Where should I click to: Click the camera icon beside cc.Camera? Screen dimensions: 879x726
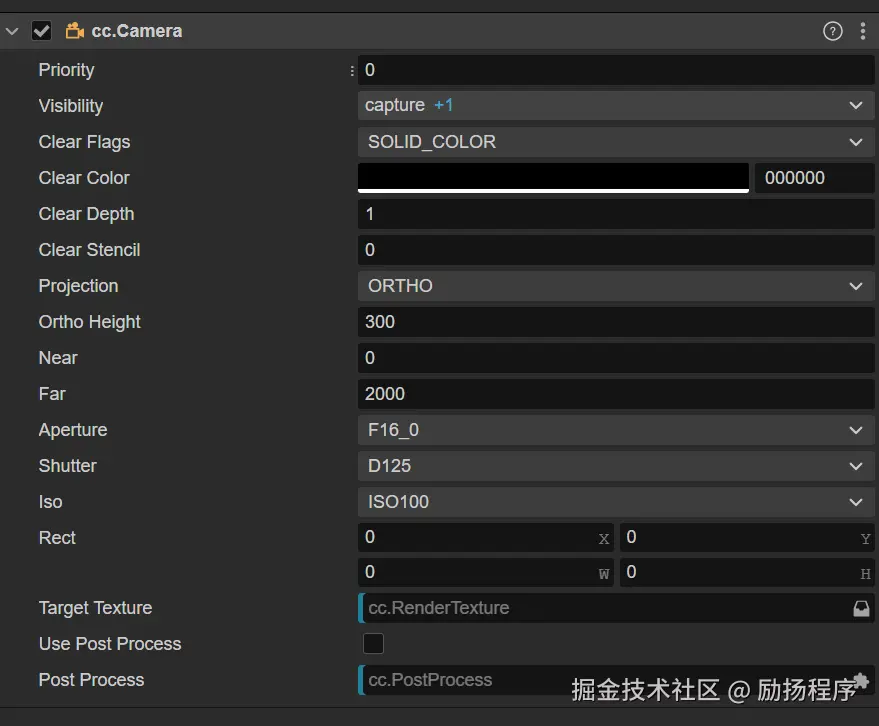74,31
